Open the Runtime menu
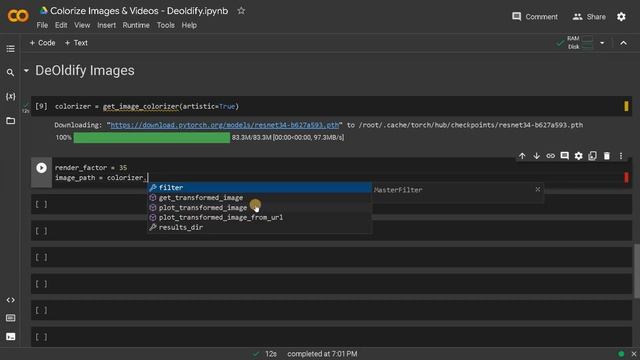The width and height of the screenshot is (640, 360). 136,25
